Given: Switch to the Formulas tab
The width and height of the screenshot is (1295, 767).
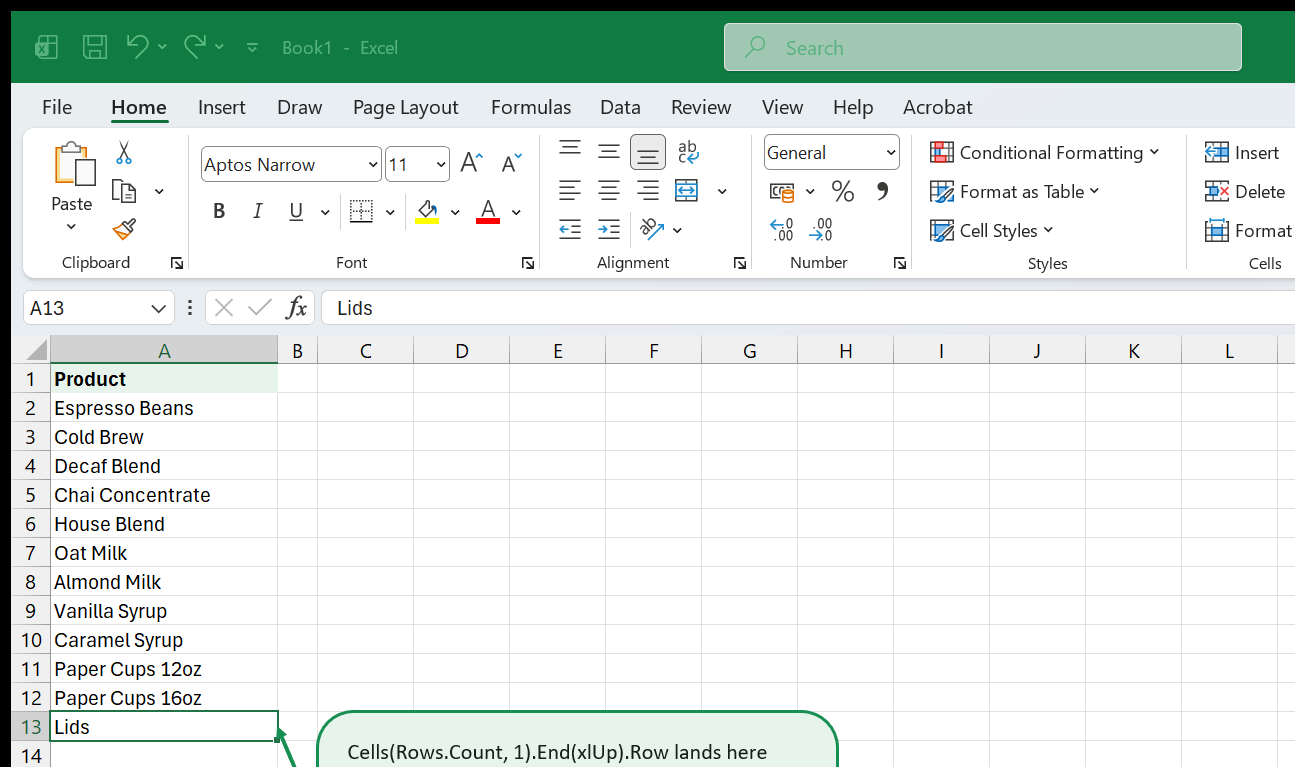Looking at the screenshot, I should point(531,107).
